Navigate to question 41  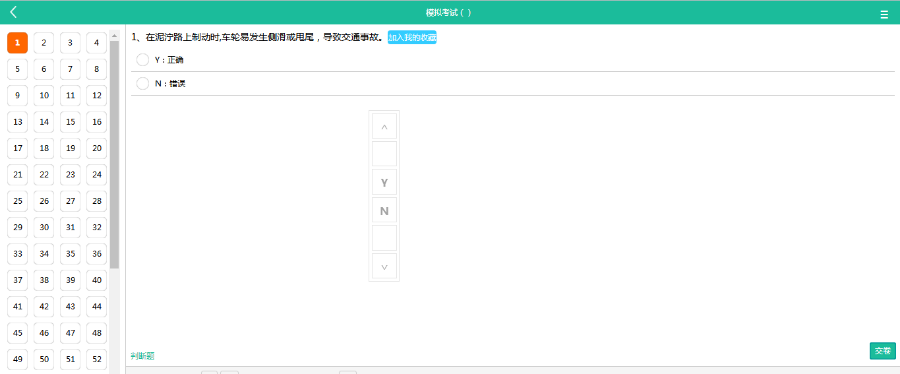point(17,307)
